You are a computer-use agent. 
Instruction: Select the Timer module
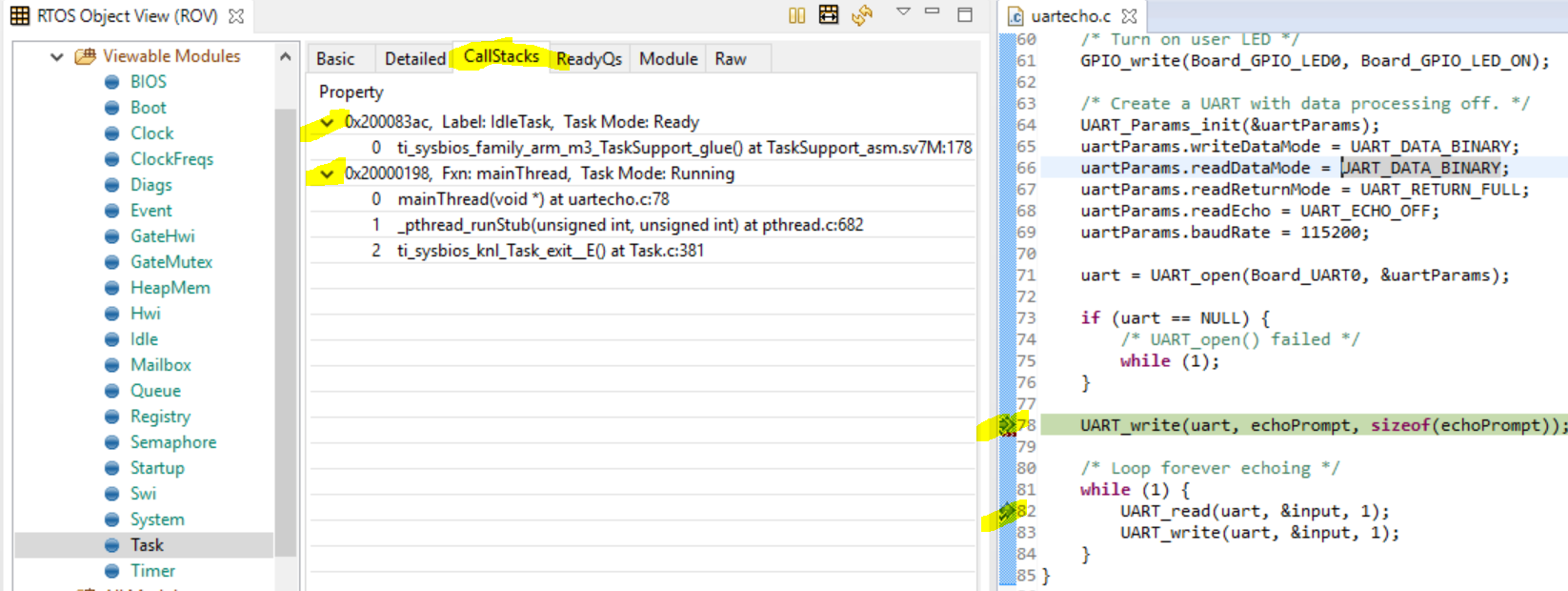[152, 571]
